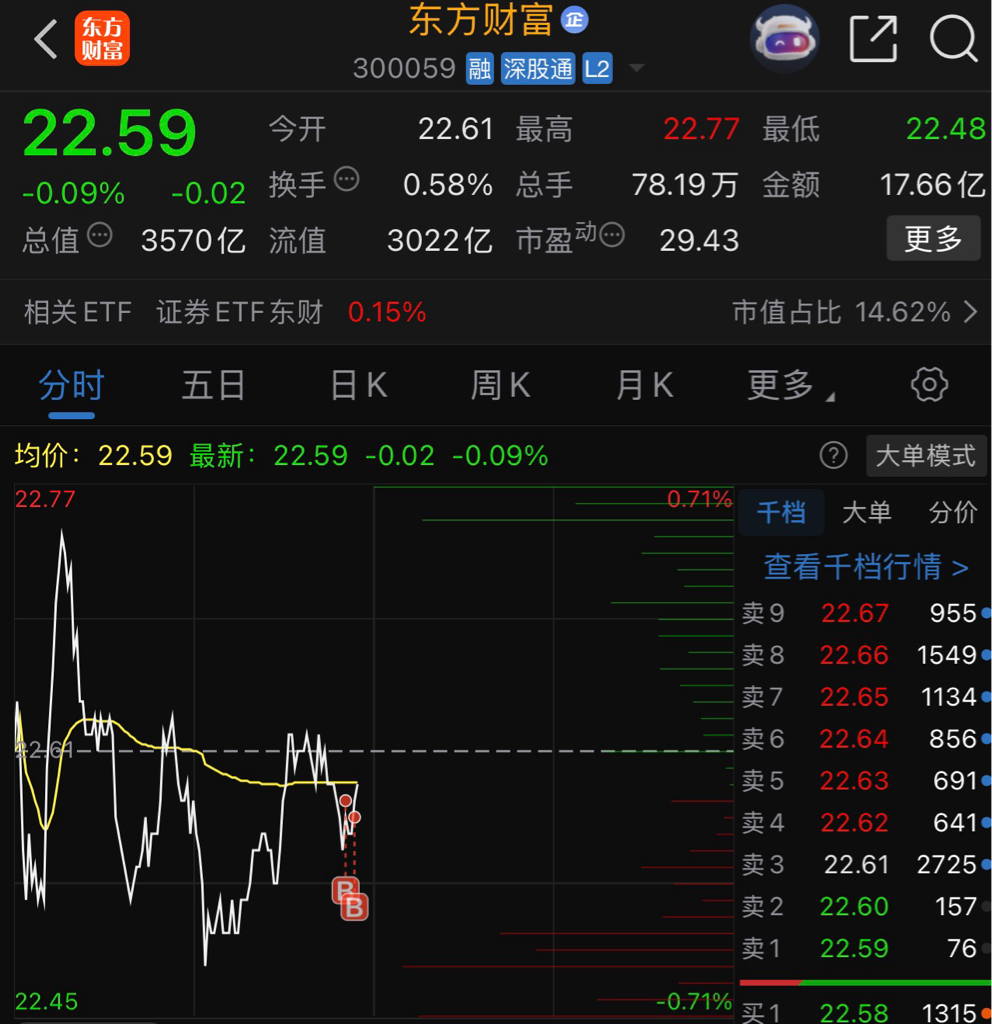Tap the back arrow icon
The width and height of the screenshot is (992, 1024).
click(45, 39)
